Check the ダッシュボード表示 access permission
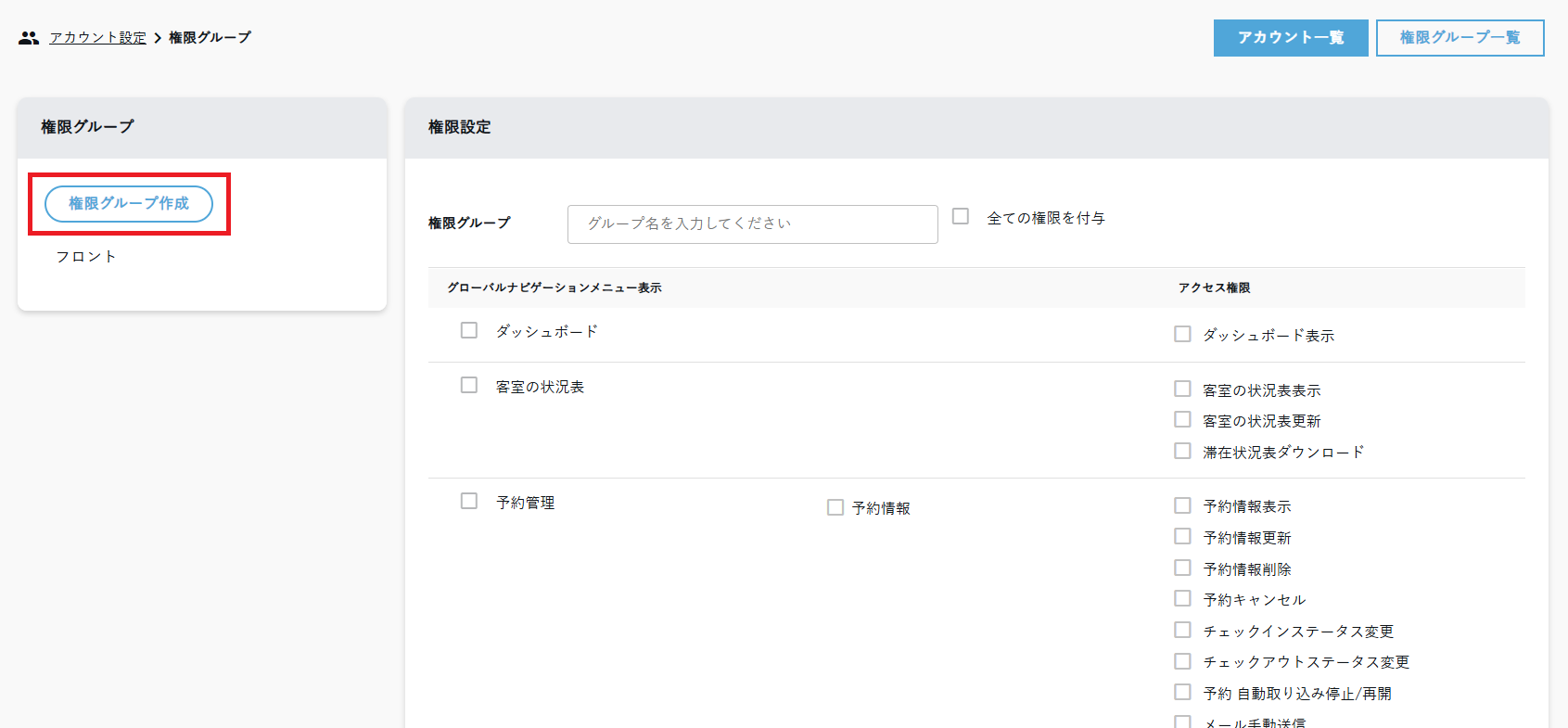Image resolution: width=1568 pixels, height=728 pixels. [1182, 334]
